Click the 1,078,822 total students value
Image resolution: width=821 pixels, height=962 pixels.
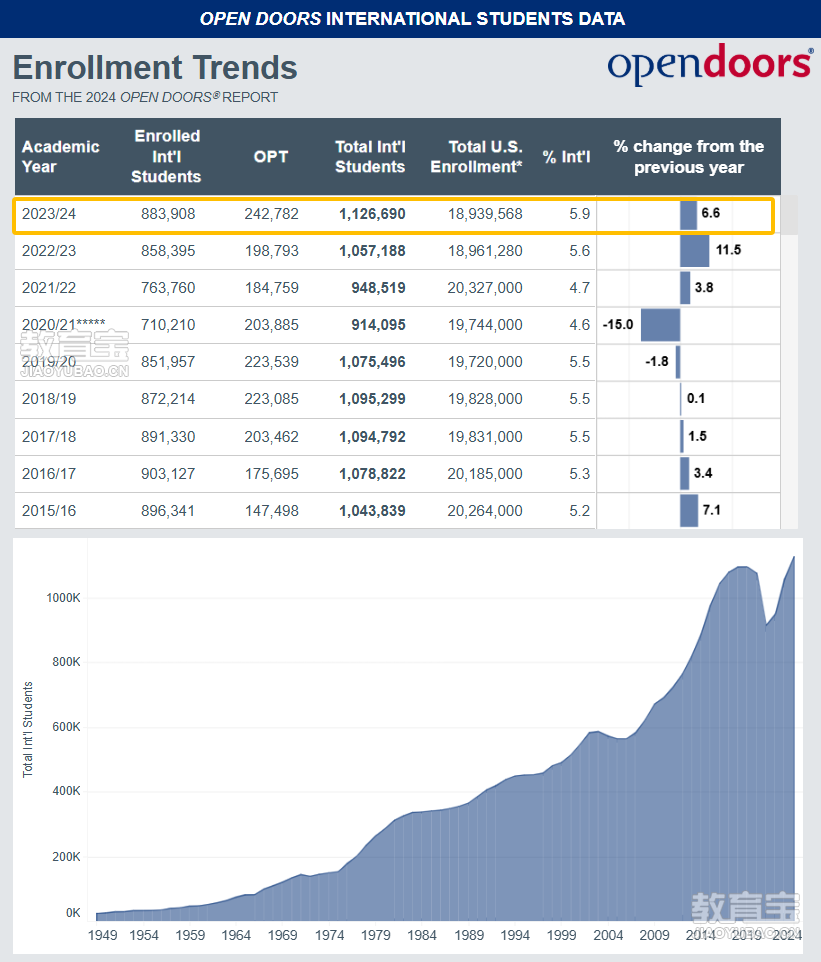pos(372,474)
